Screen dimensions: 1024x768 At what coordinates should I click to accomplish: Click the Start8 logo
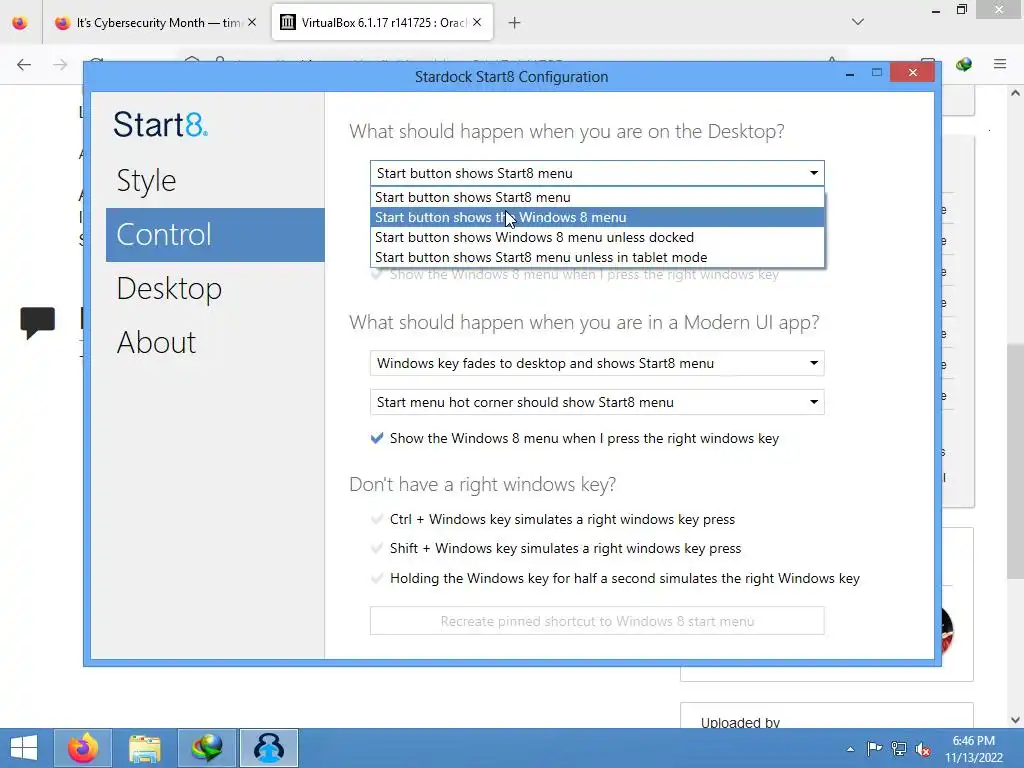161,124
